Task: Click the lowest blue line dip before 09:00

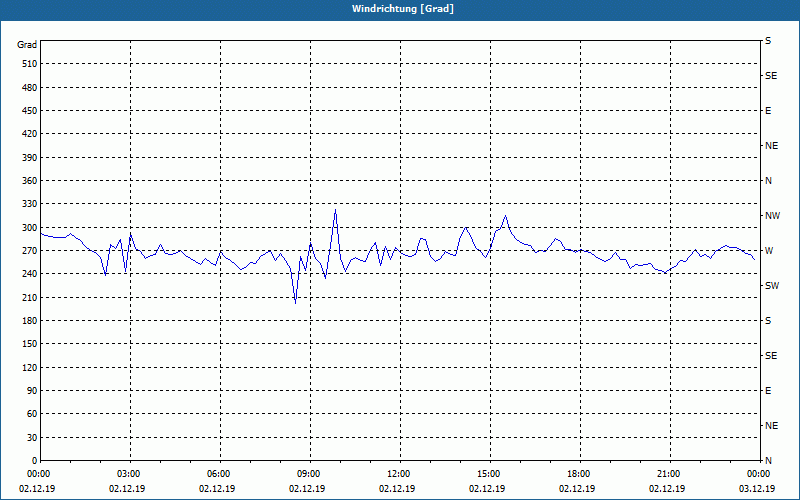Action: (x=295, y=304)
